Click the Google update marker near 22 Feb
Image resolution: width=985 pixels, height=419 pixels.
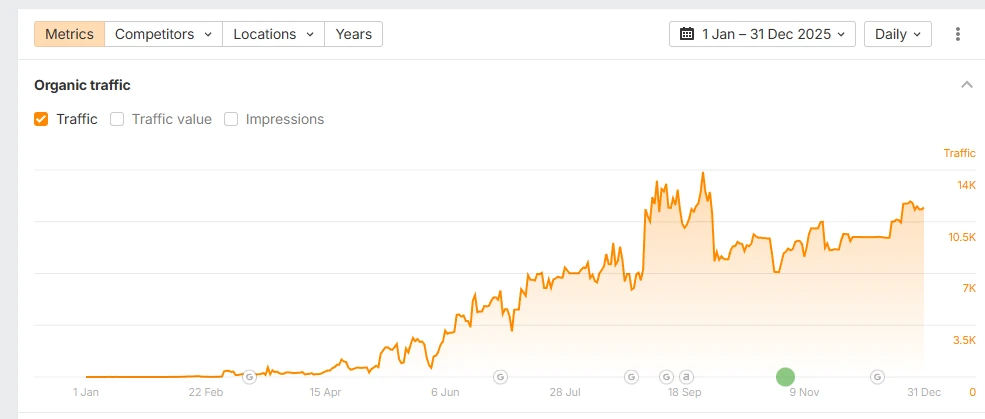pyautogui.click(x=249, y=377)
